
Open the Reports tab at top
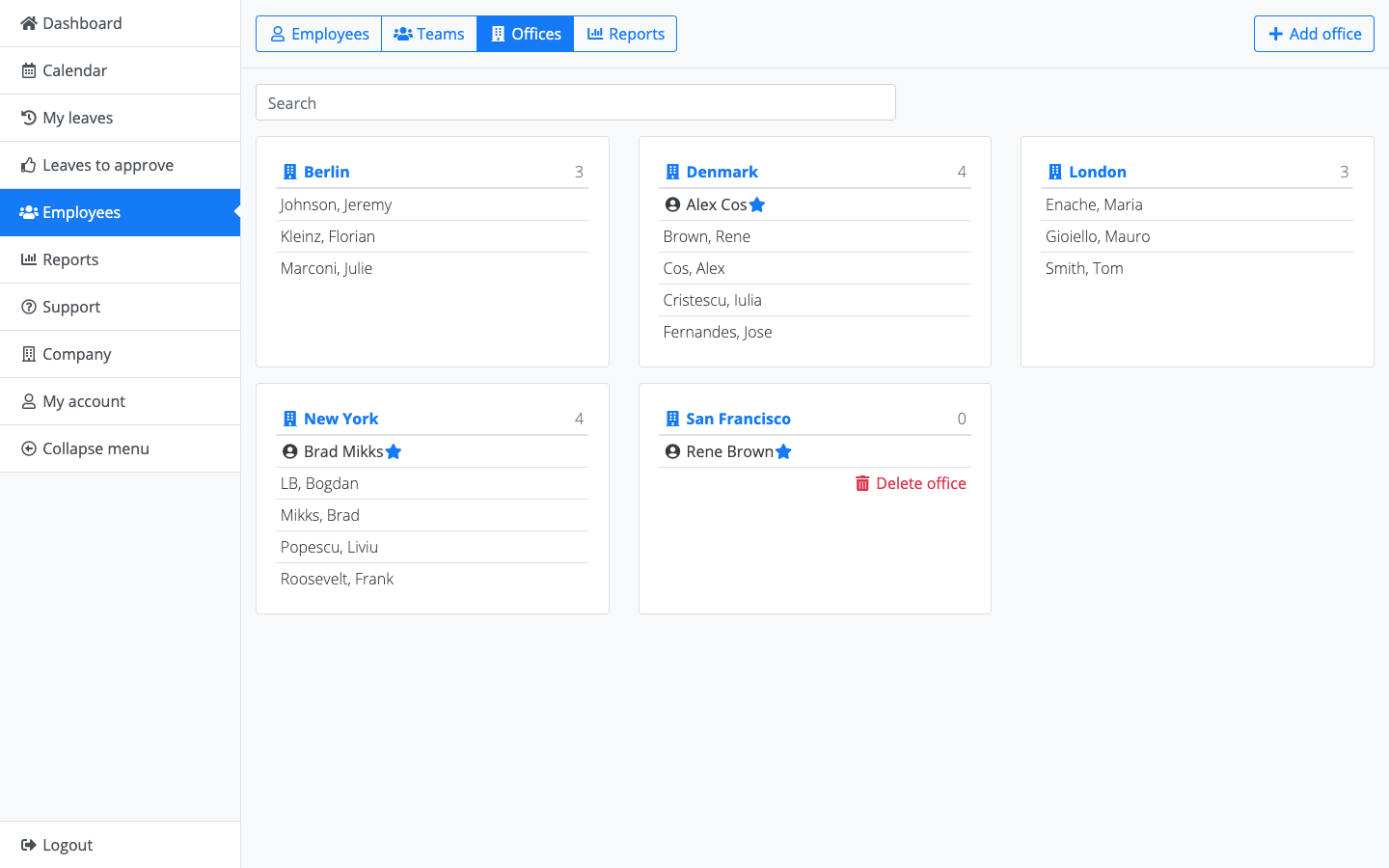click(x=625, y=34)
